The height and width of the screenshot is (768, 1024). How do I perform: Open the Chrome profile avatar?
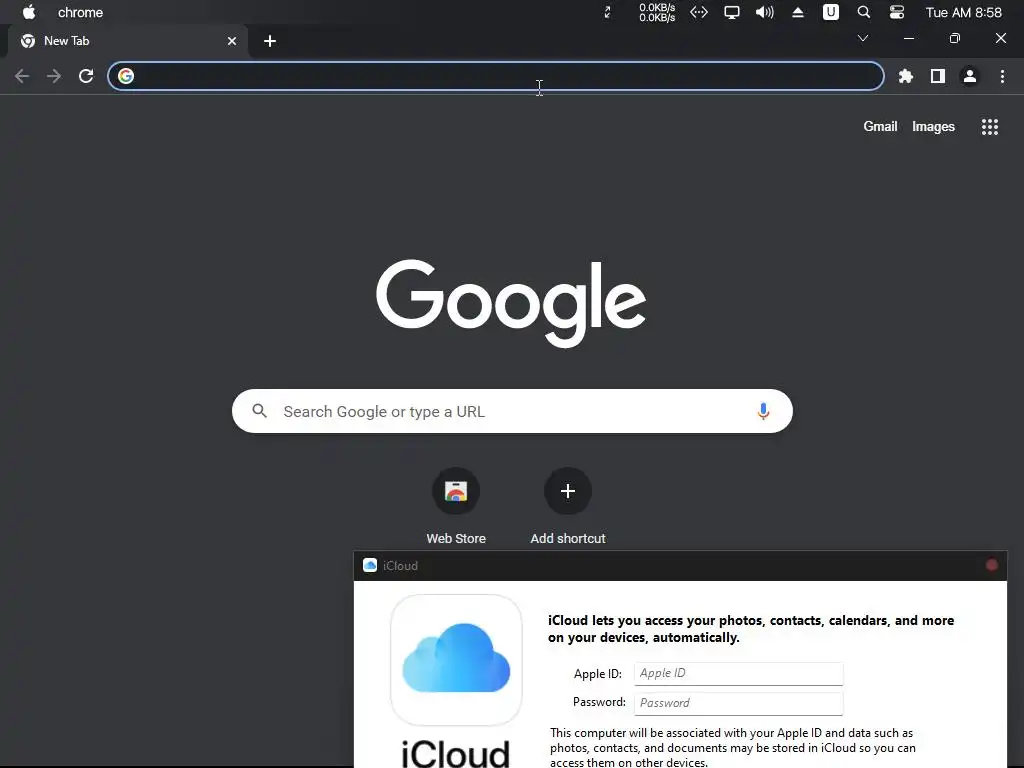pyautogui.click(x=970, y=76)
